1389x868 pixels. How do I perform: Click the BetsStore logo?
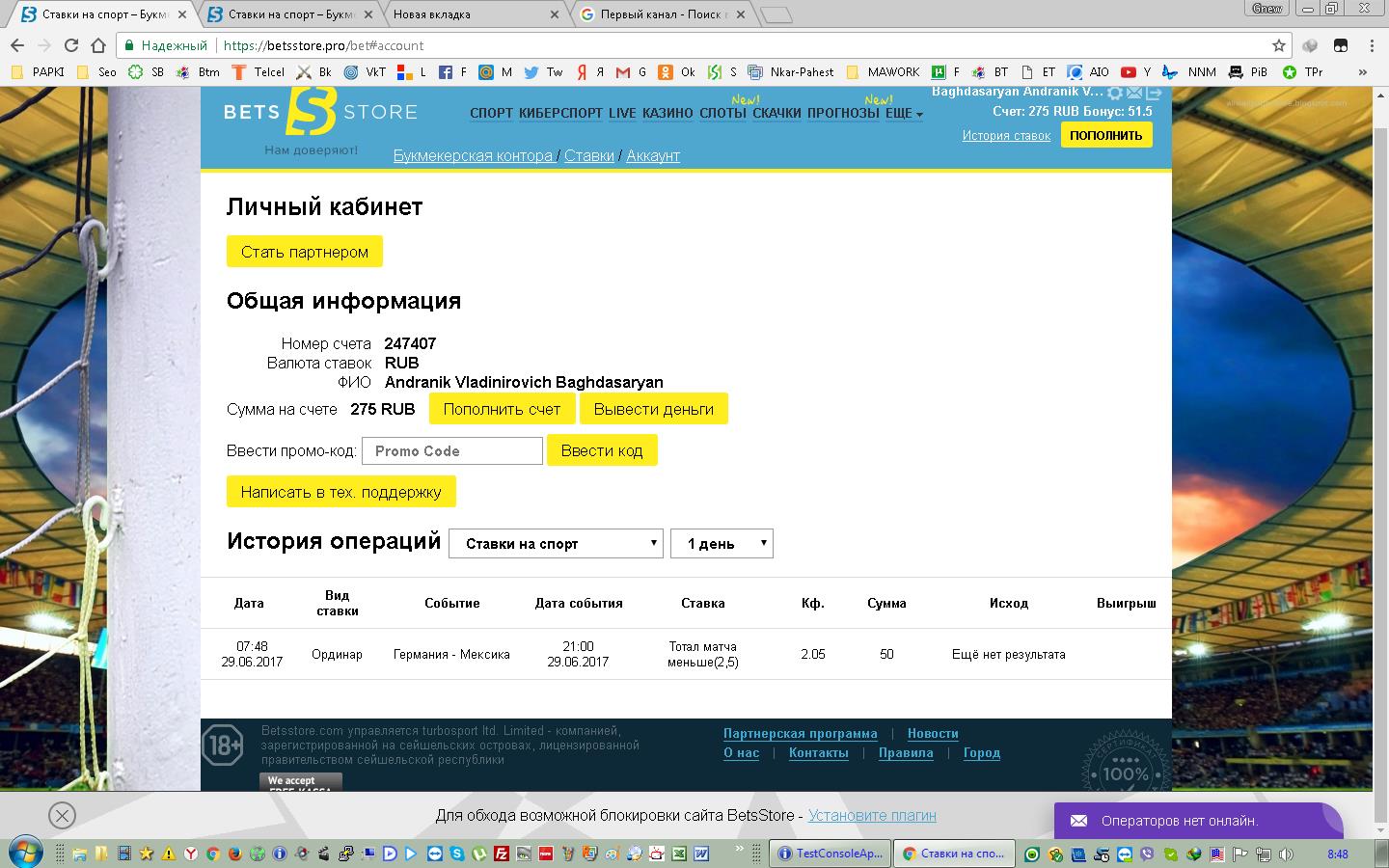(x=320, y=113)
